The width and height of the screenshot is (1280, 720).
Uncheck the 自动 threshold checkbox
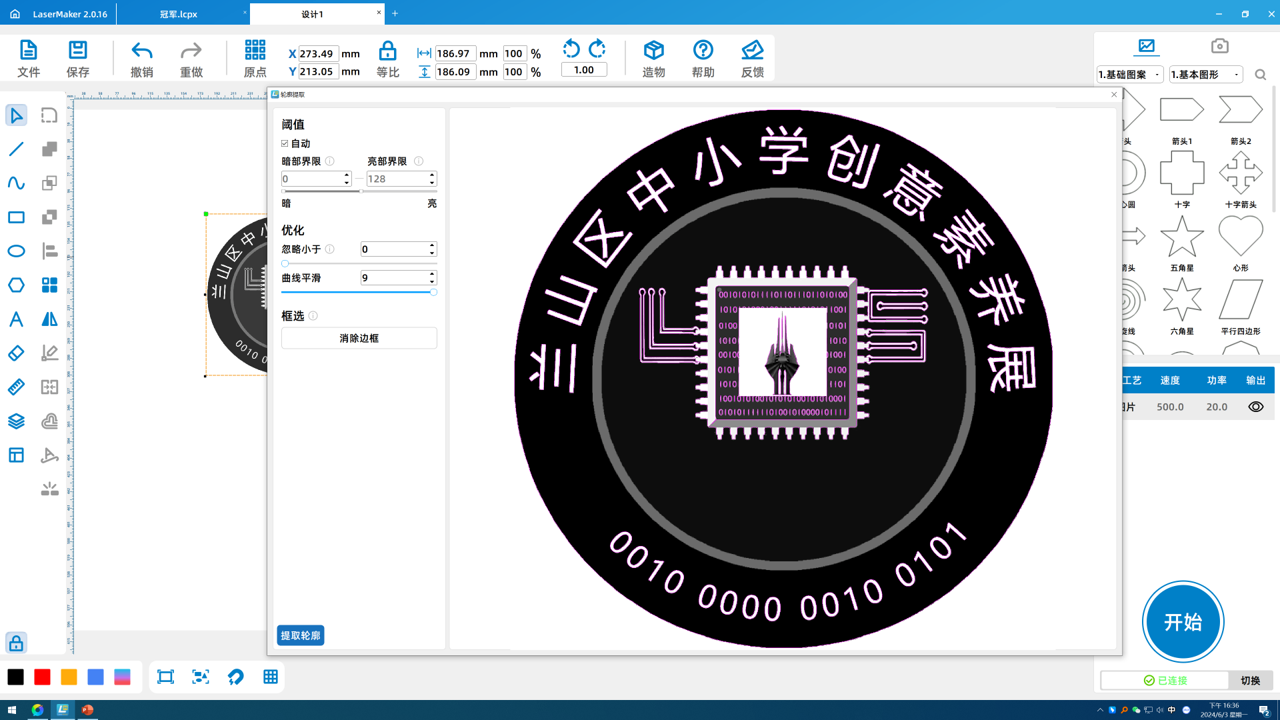click(x=285, y=144)
